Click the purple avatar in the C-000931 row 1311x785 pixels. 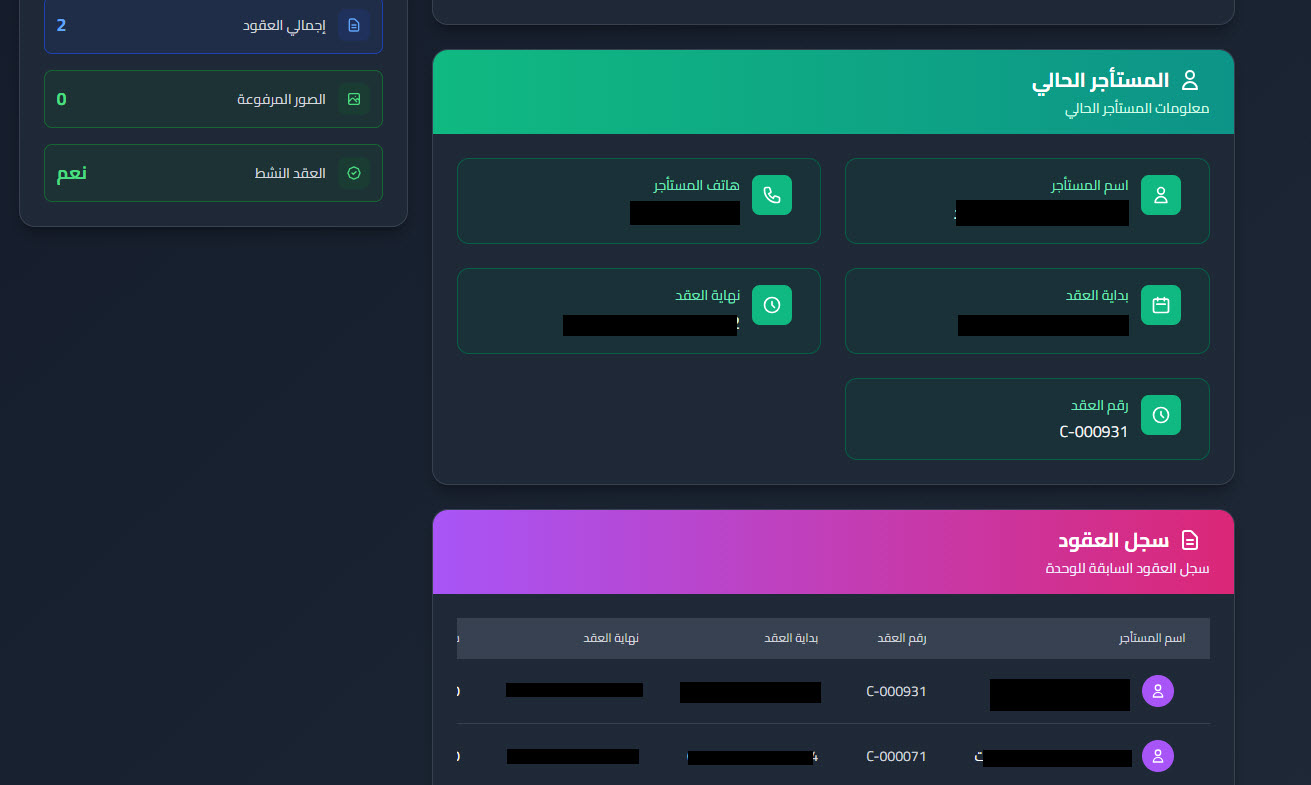[x=1158, y=691]
